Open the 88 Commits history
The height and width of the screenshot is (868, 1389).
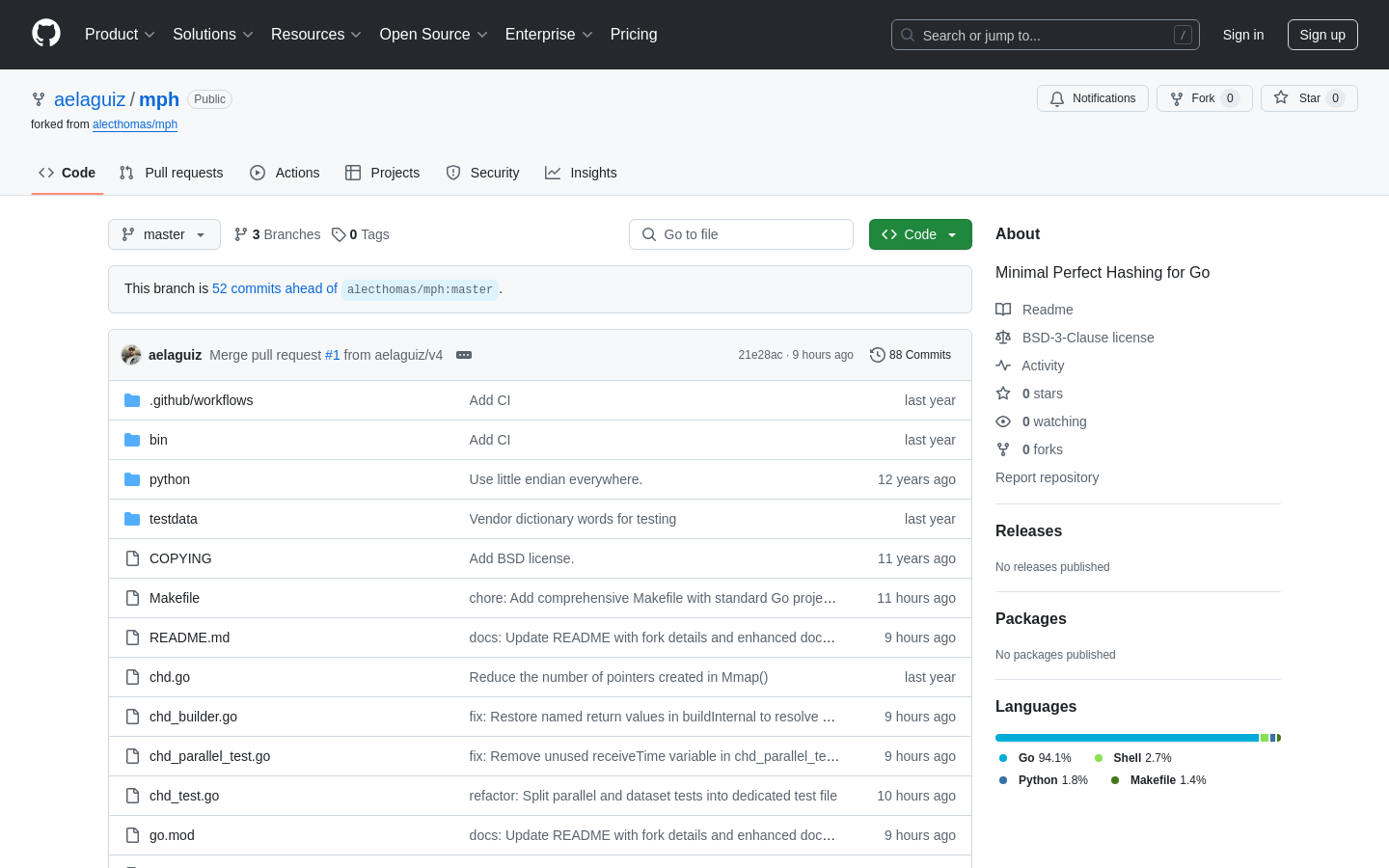(910, 355)
